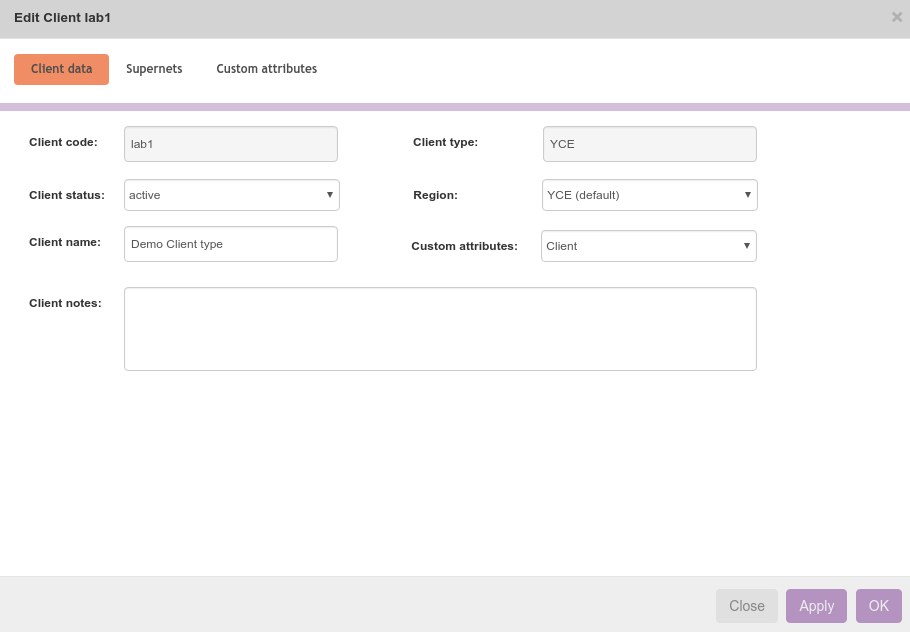Click the 'Client type:' label text
This screenshot has width=910, height=632.
click(445, 142)
